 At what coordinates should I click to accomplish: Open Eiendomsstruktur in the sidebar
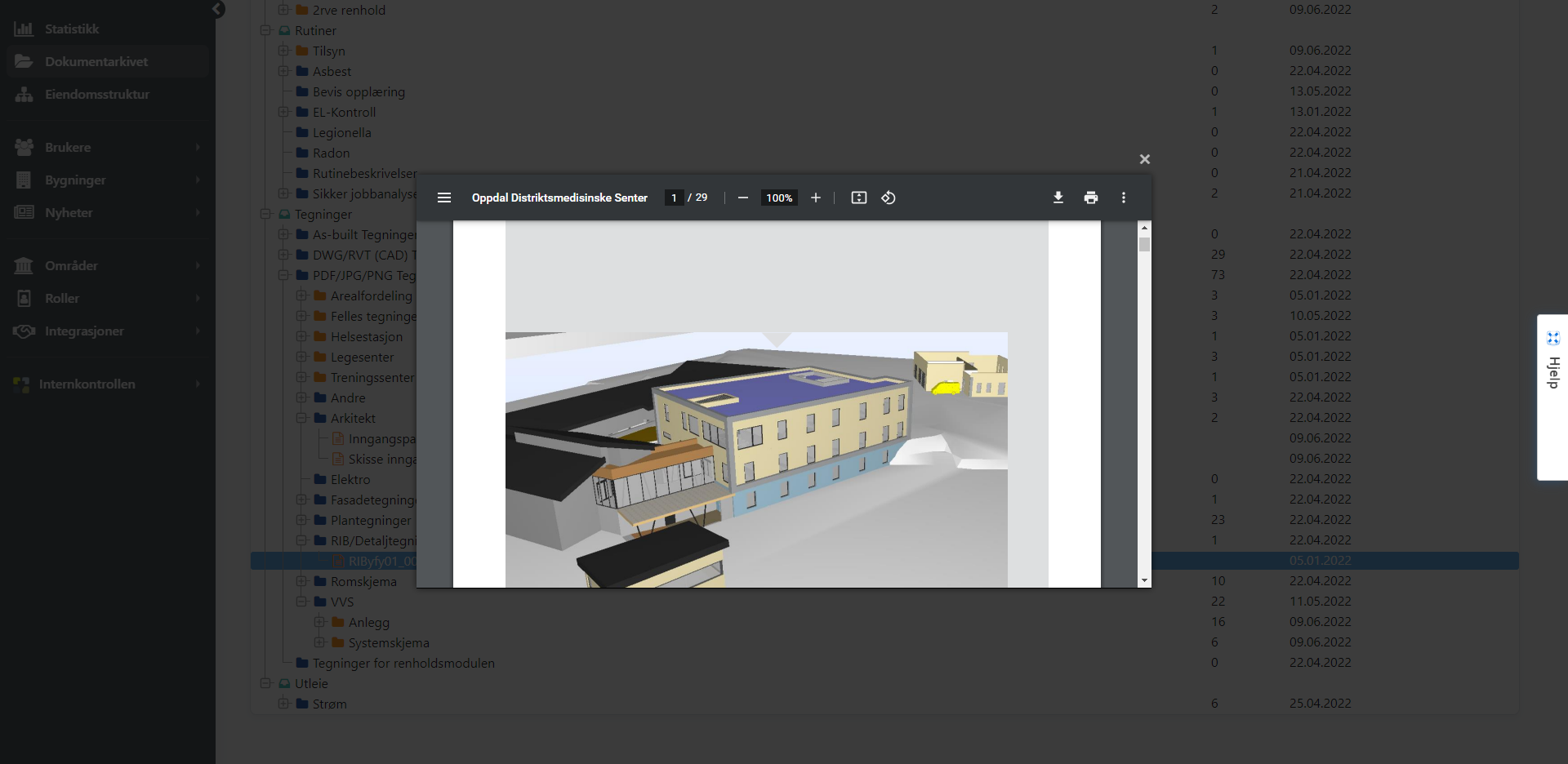click(96, 94)
